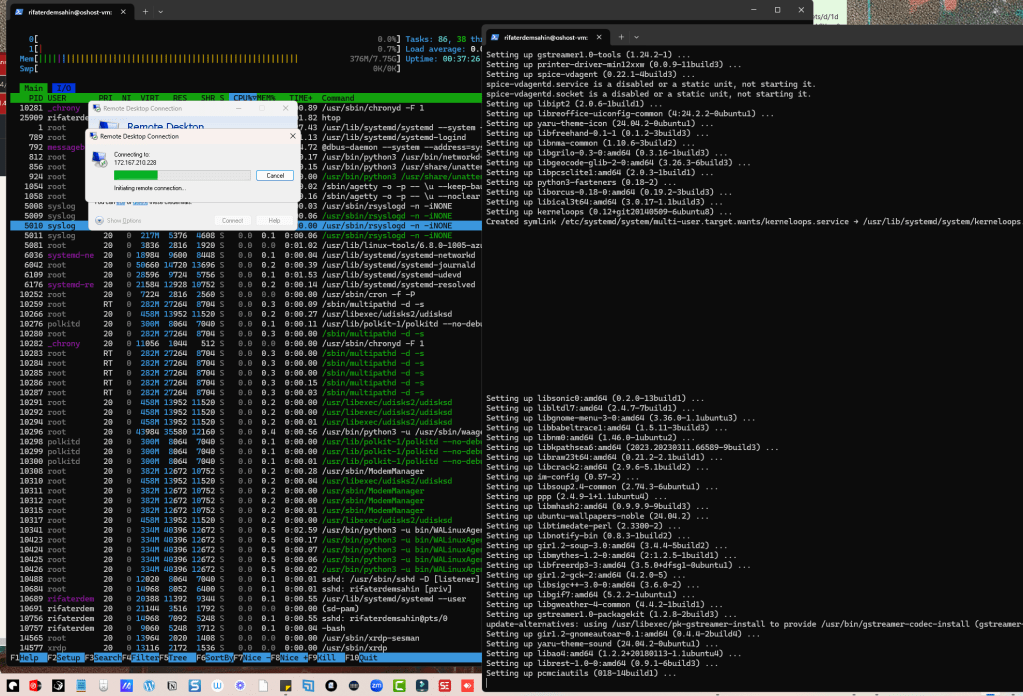Image resolution: width=1023 pixels, height=696 pixels.
Task: Close the left terminal's rifaterdemsahin tab
Action: (x=123, y=12)
